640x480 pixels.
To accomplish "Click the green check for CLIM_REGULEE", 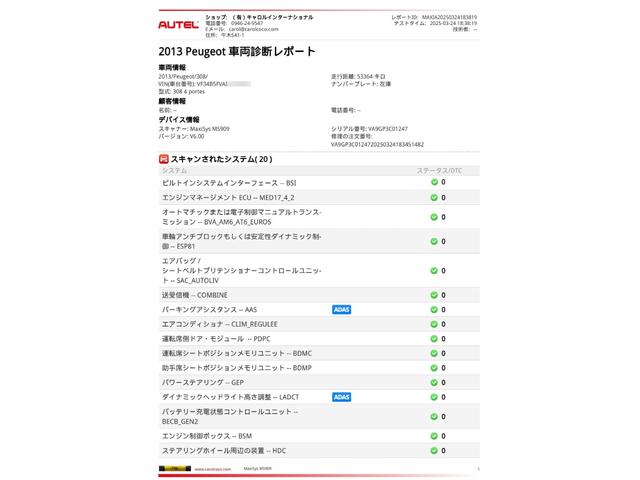I will 434,324.
